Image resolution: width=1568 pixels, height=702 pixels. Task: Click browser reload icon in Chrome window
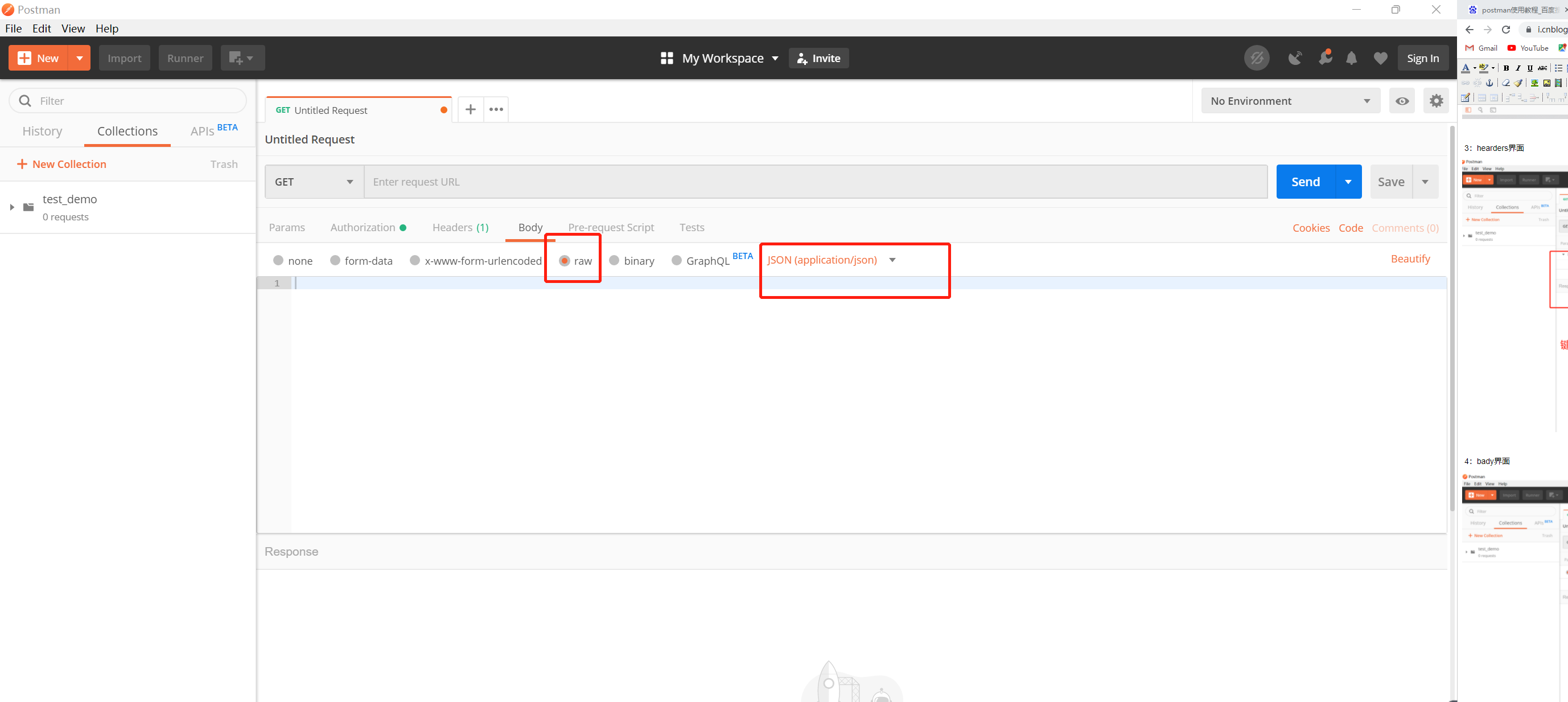point(1506,29)
